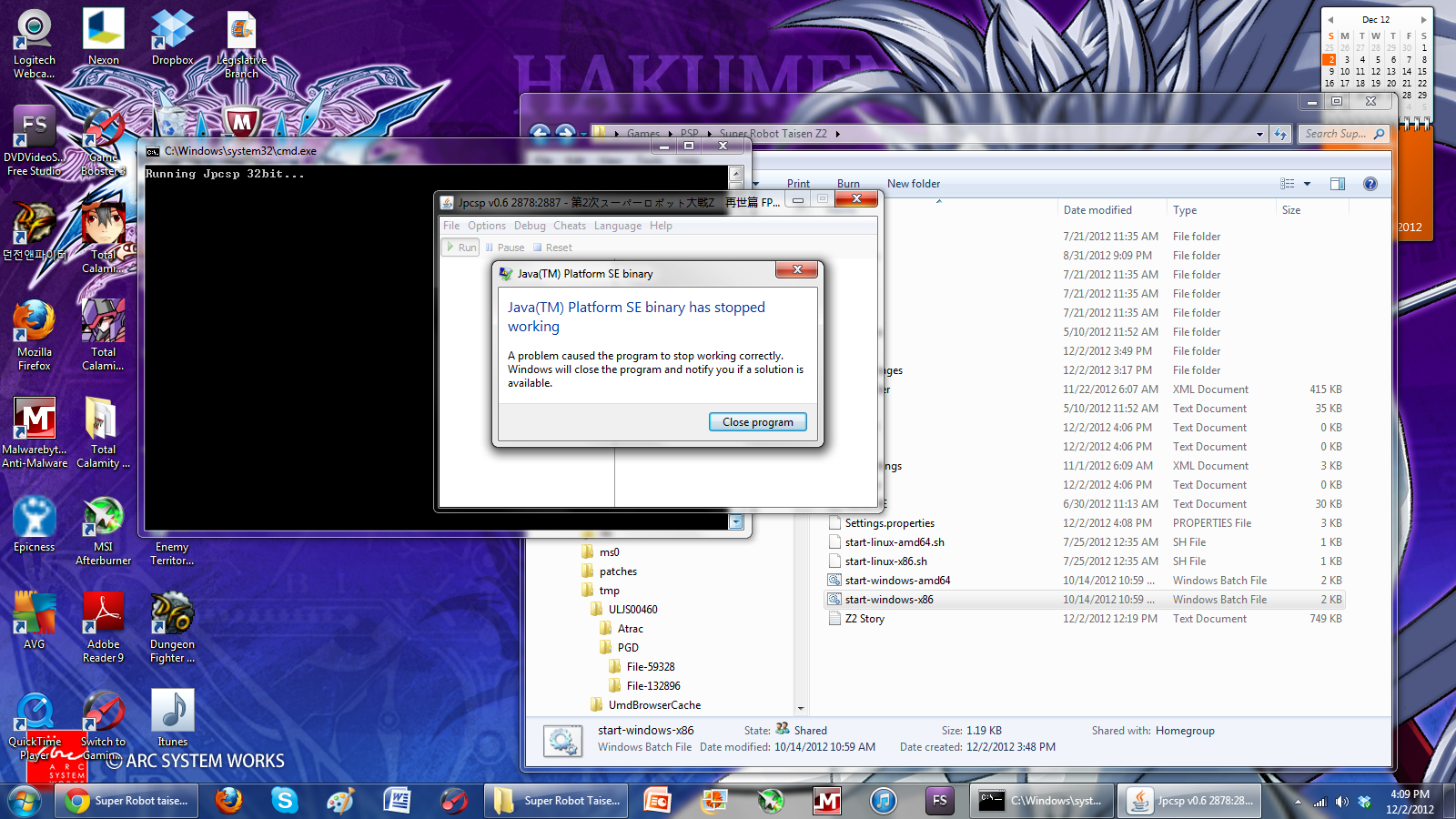Click the Close program button
Screen dimensions: 1456x819
[x=757, y=422]
